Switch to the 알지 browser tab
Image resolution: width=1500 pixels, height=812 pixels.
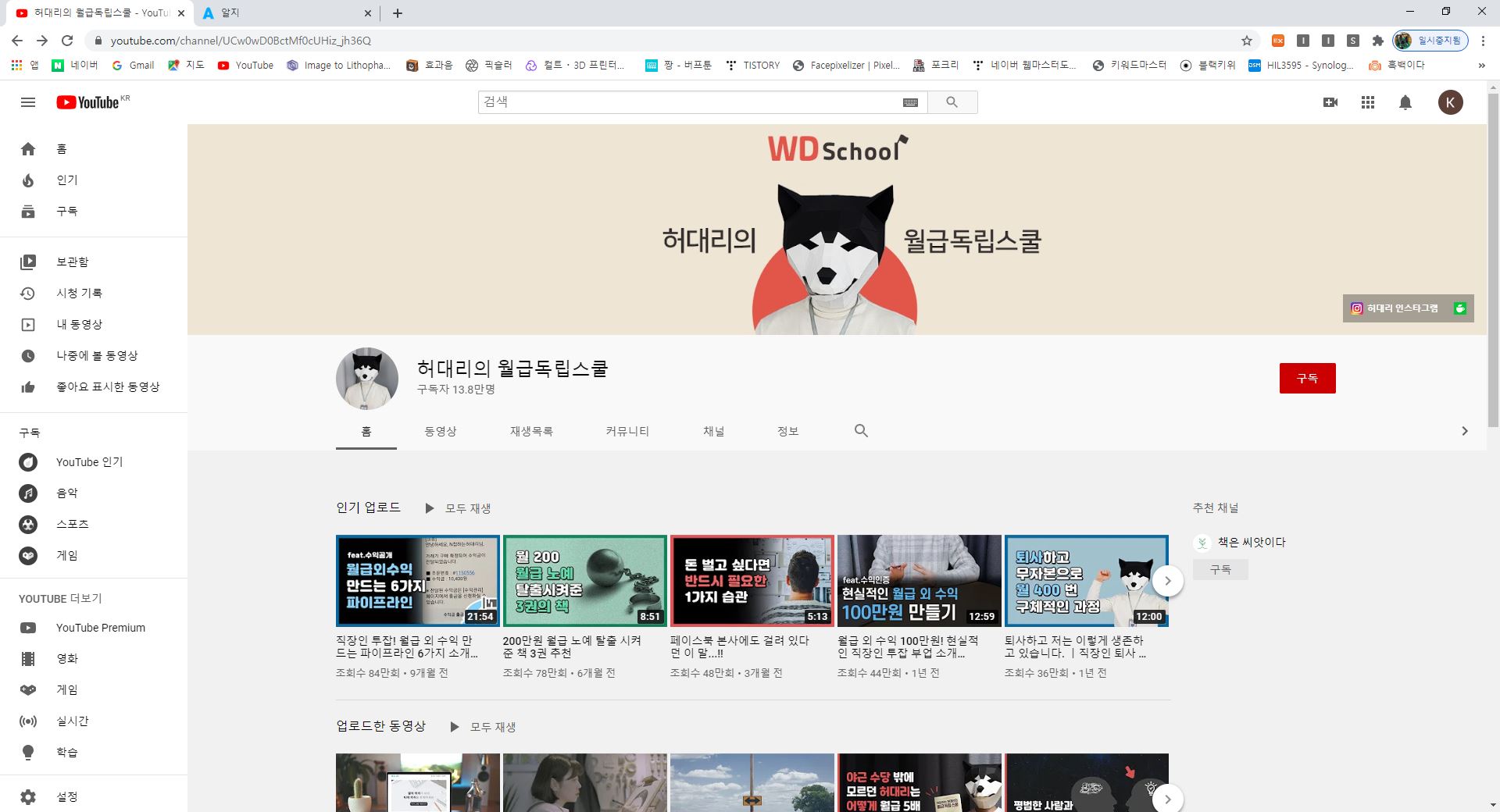[285, 13]
